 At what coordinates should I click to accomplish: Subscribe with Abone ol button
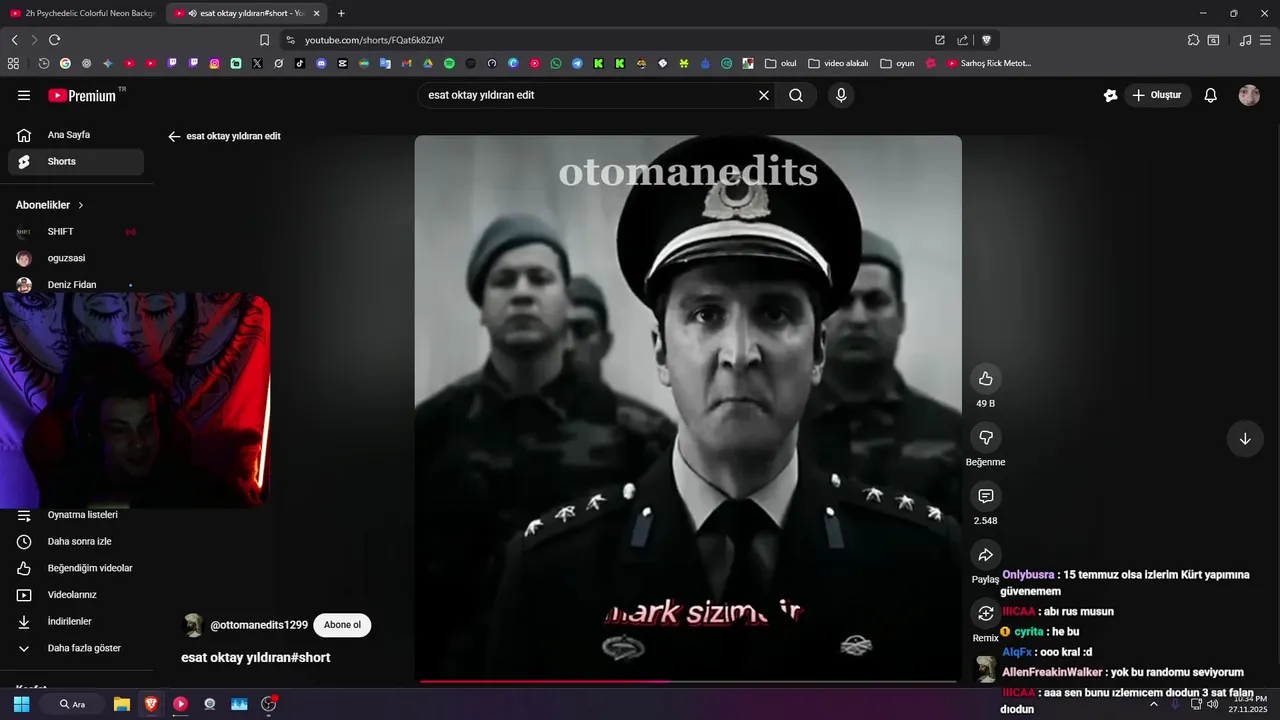[x=342, y=625]
